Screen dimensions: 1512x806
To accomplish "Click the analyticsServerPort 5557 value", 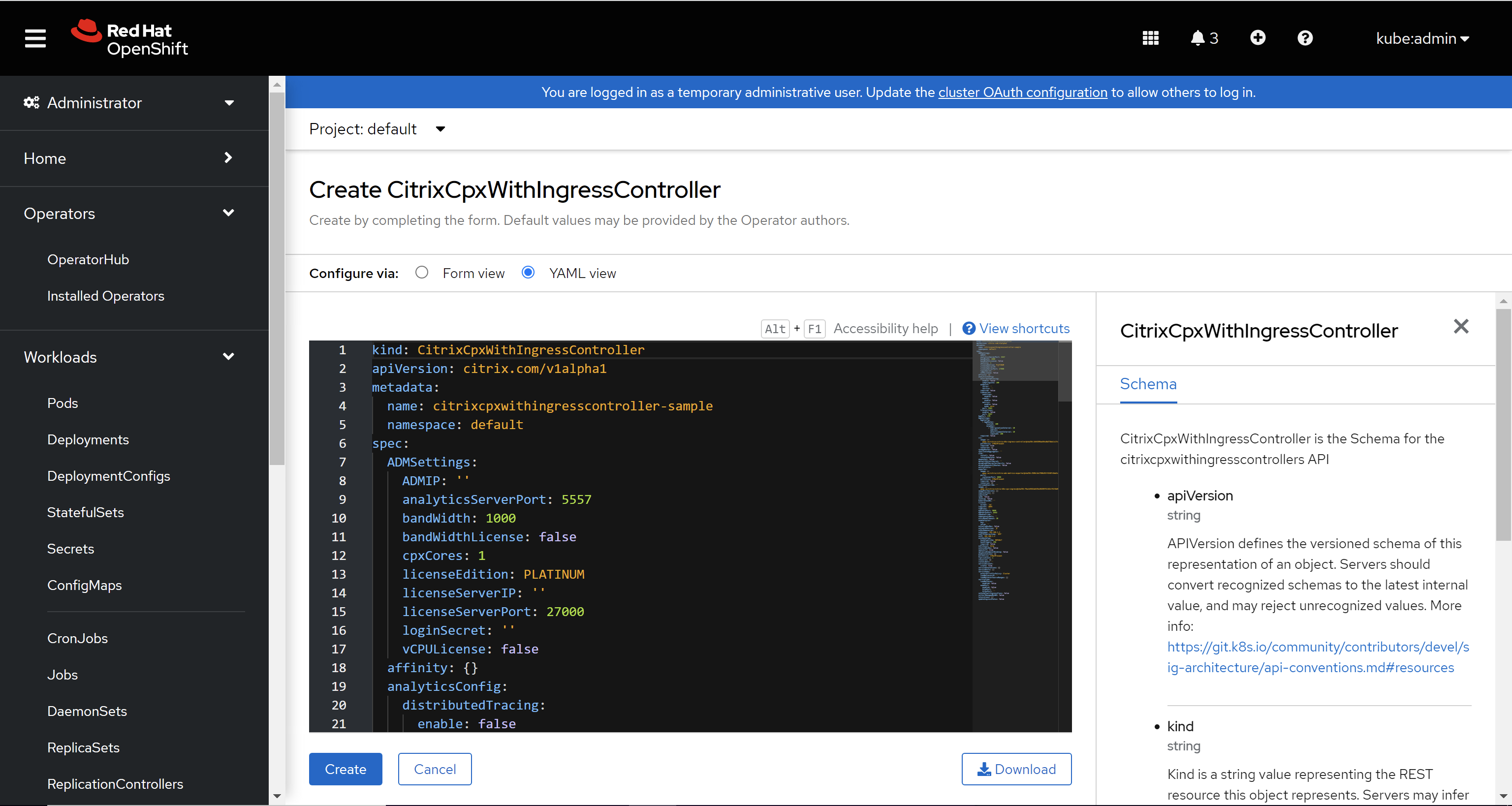I will [576, 499].
